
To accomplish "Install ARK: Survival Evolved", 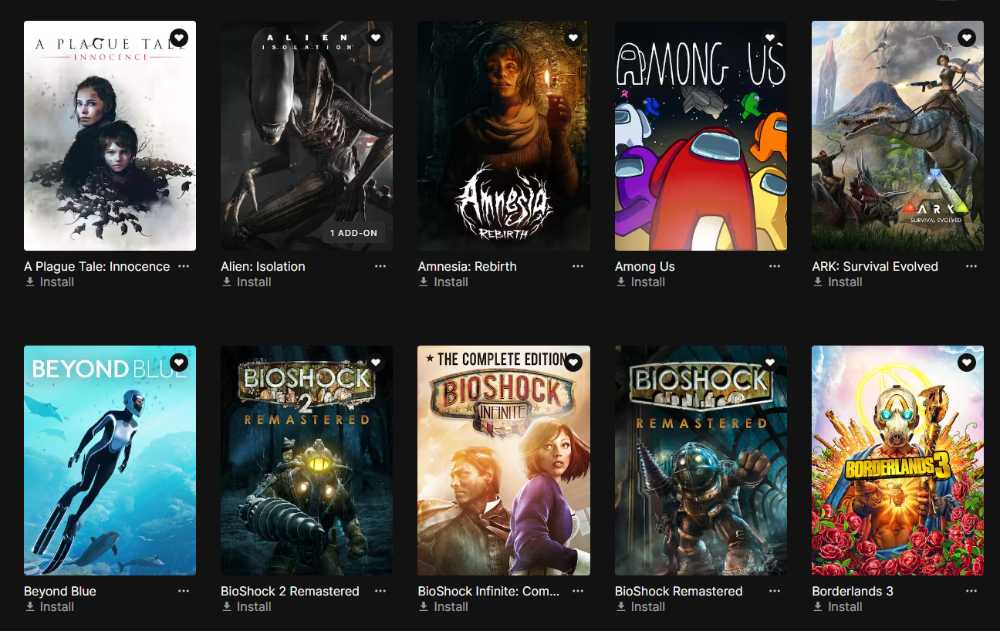I will [x=837, y=282].
